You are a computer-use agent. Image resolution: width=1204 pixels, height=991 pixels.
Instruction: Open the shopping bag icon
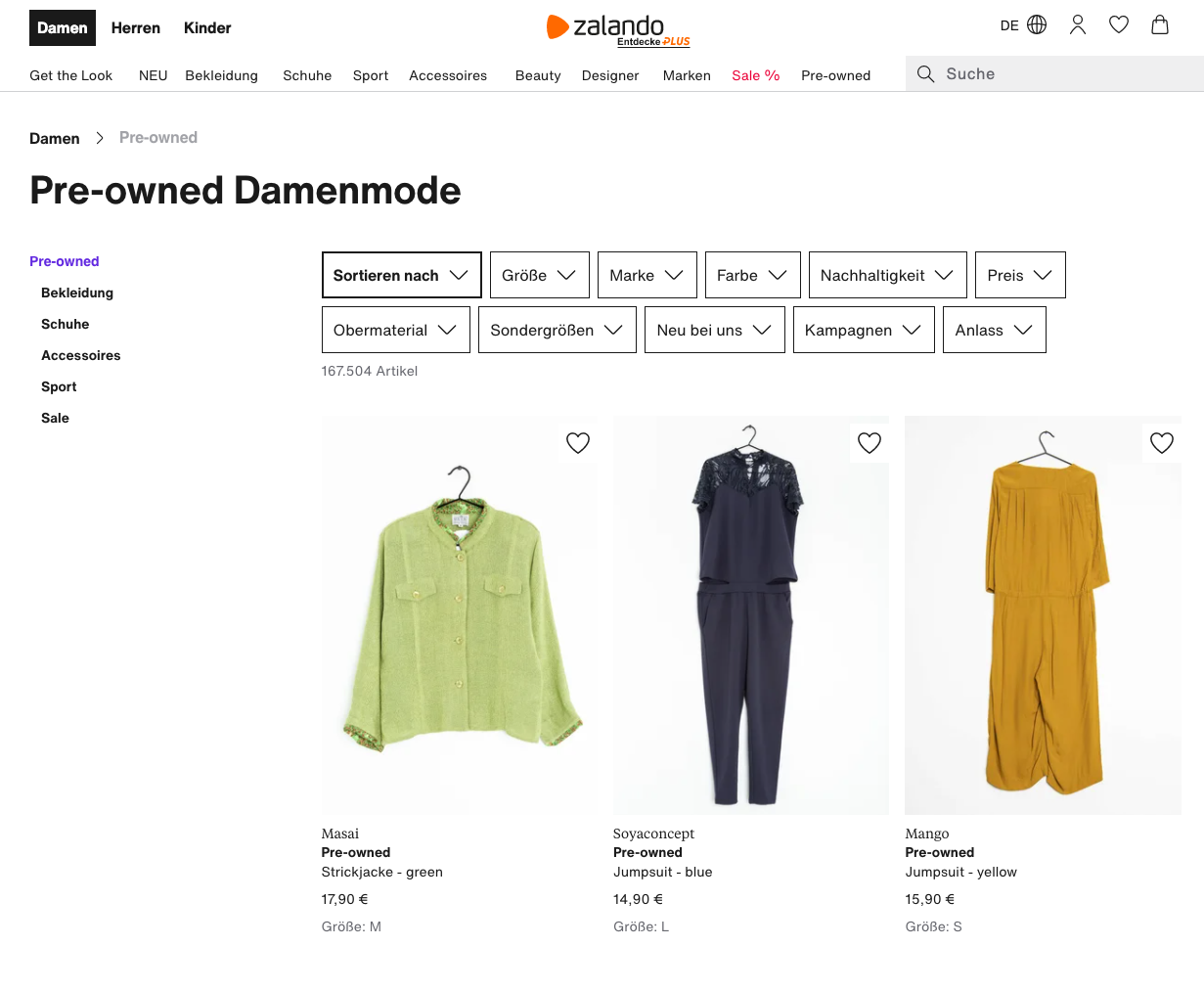click(x=1160, y=24)
